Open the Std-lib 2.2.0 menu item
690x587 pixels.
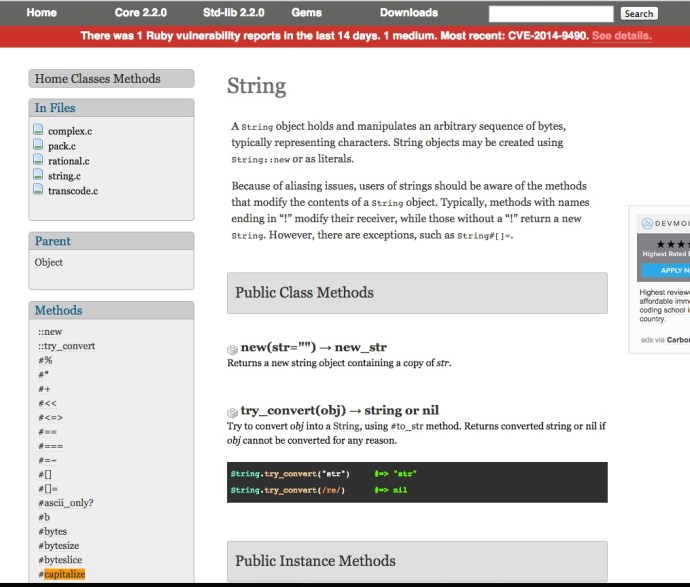click(x=233, y=13)
